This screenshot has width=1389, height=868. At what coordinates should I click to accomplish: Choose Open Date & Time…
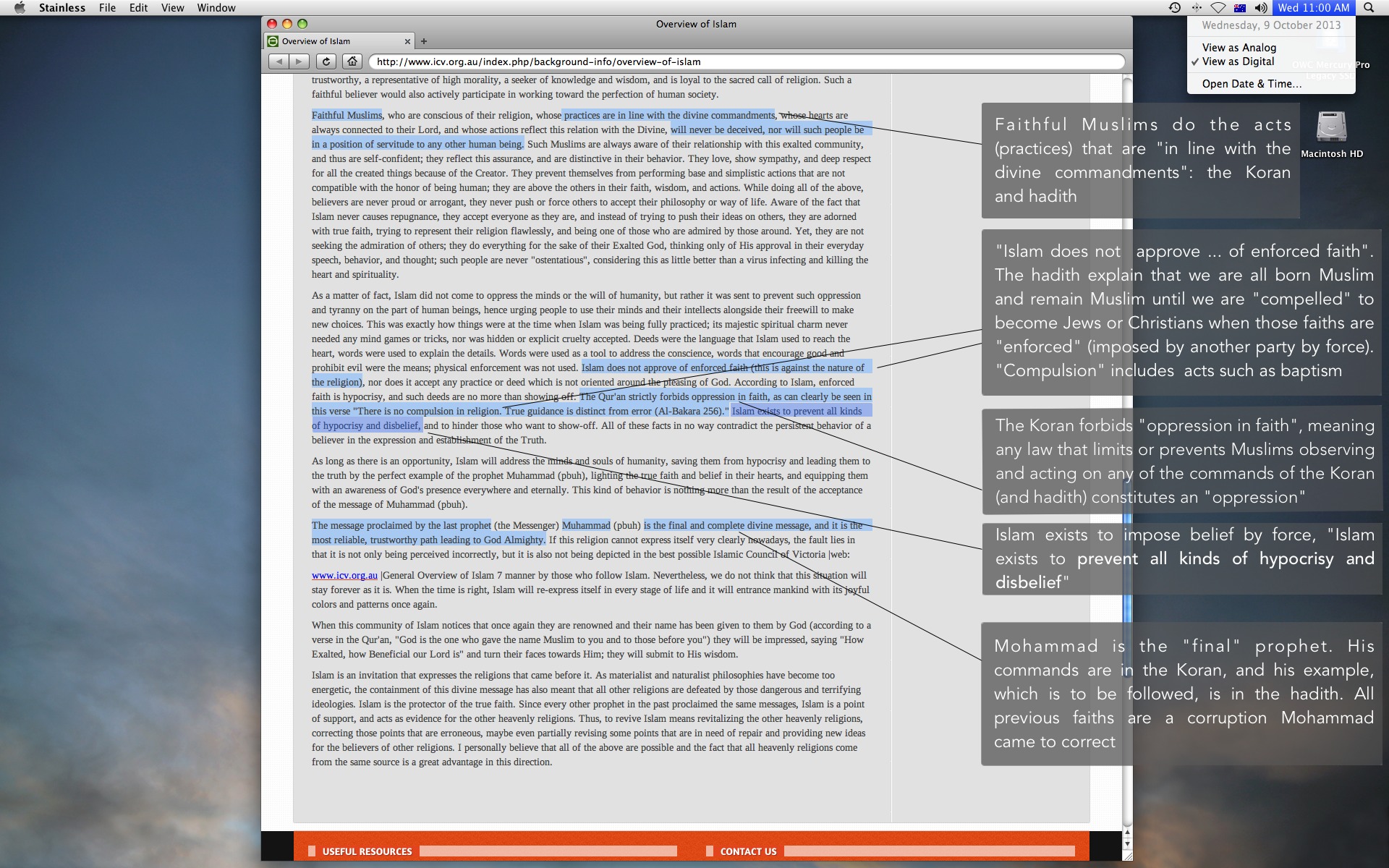[1271, 84]
